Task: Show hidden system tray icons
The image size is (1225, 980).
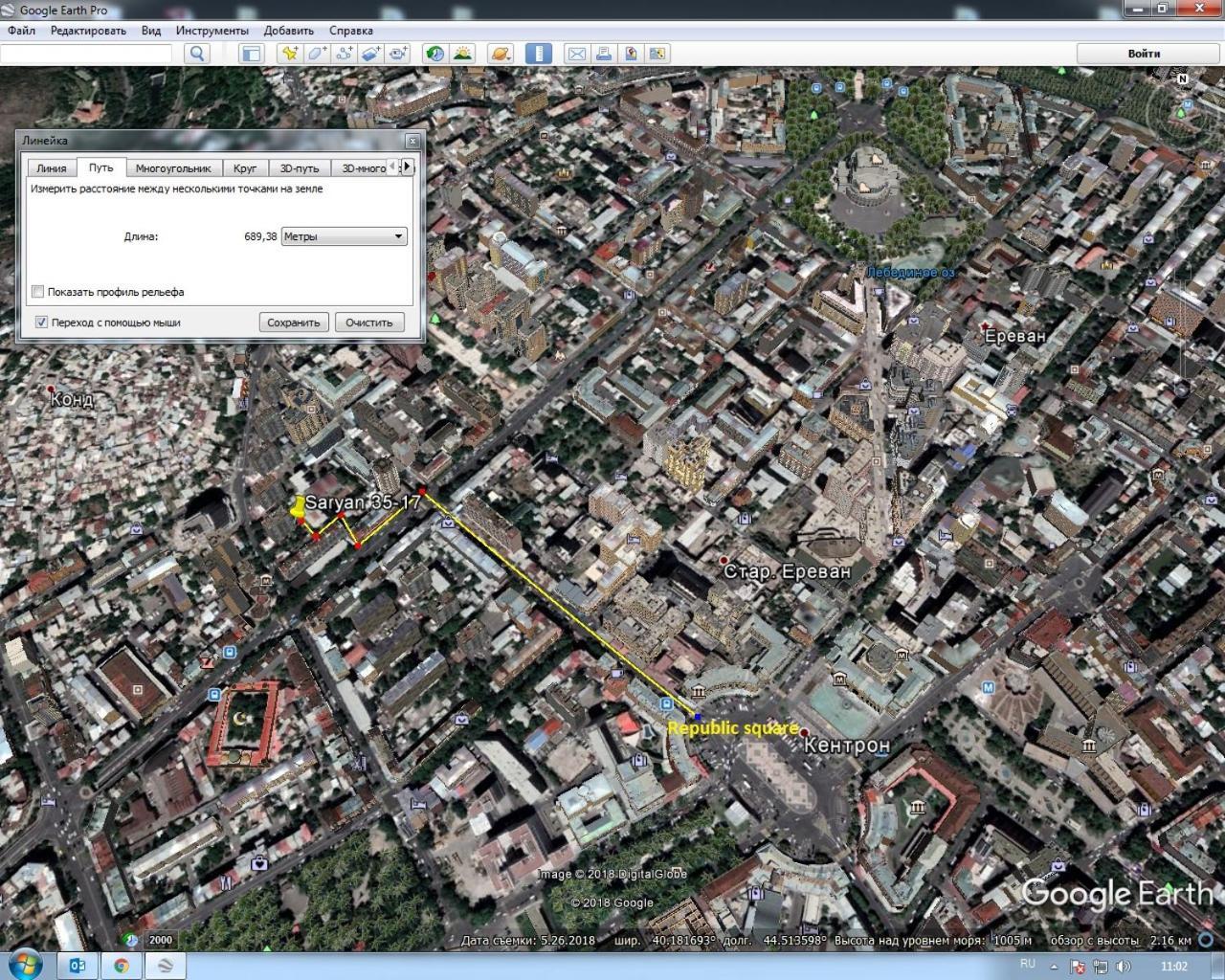Action: pyautogui.click(x=1055, y=967)
